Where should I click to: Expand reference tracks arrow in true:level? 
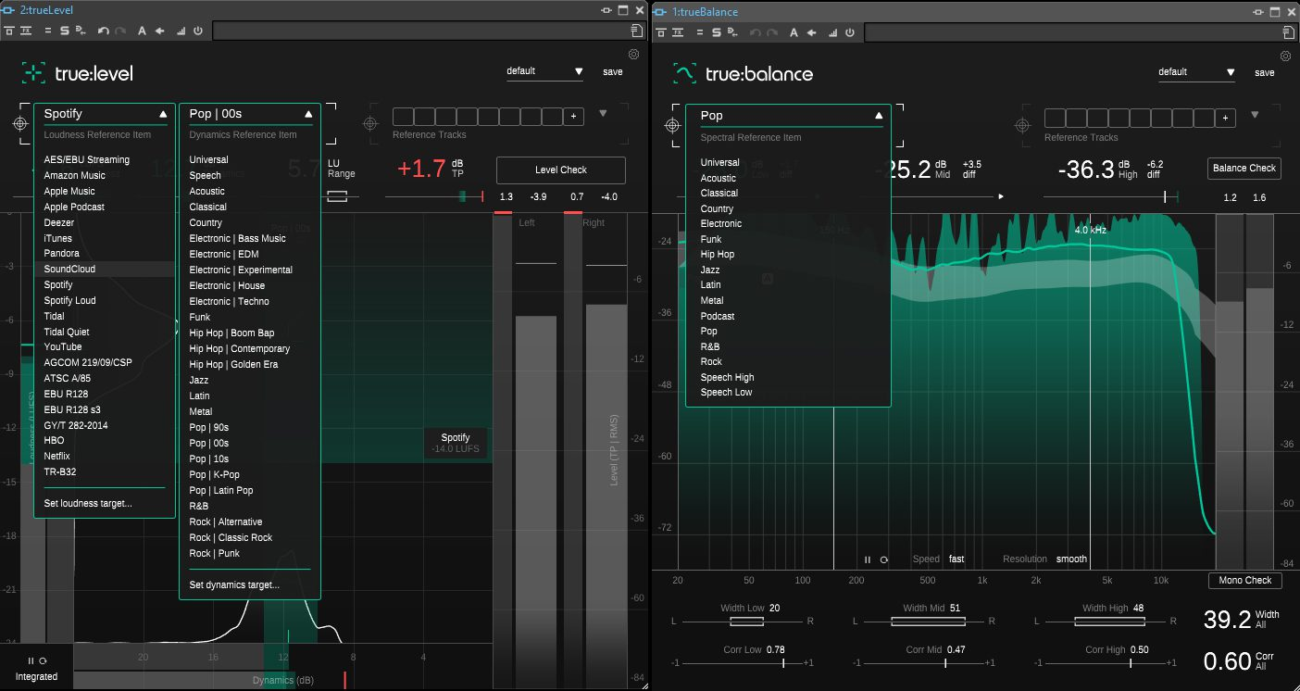[x=603, y=114]
